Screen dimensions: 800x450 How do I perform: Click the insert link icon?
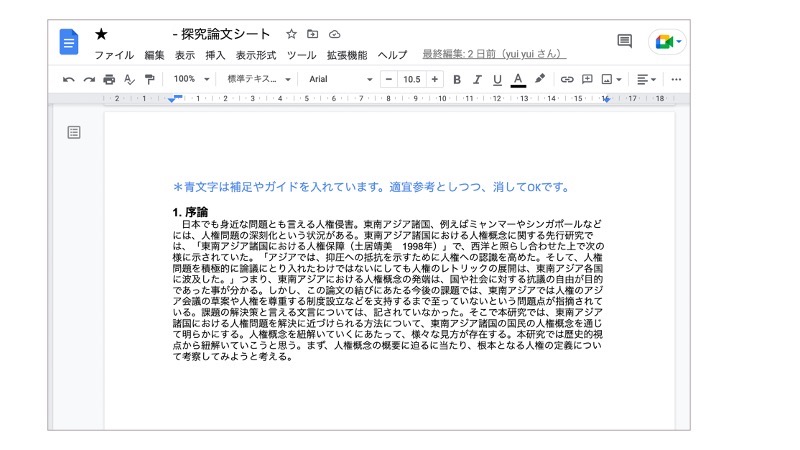click(x=567, y=79)
